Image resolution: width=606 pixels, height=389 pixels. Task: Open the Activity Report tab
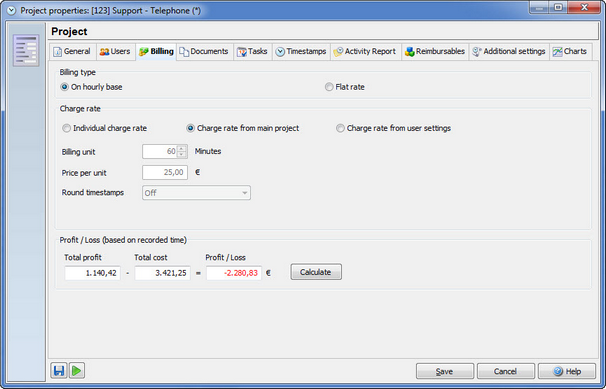pos(365,52)
